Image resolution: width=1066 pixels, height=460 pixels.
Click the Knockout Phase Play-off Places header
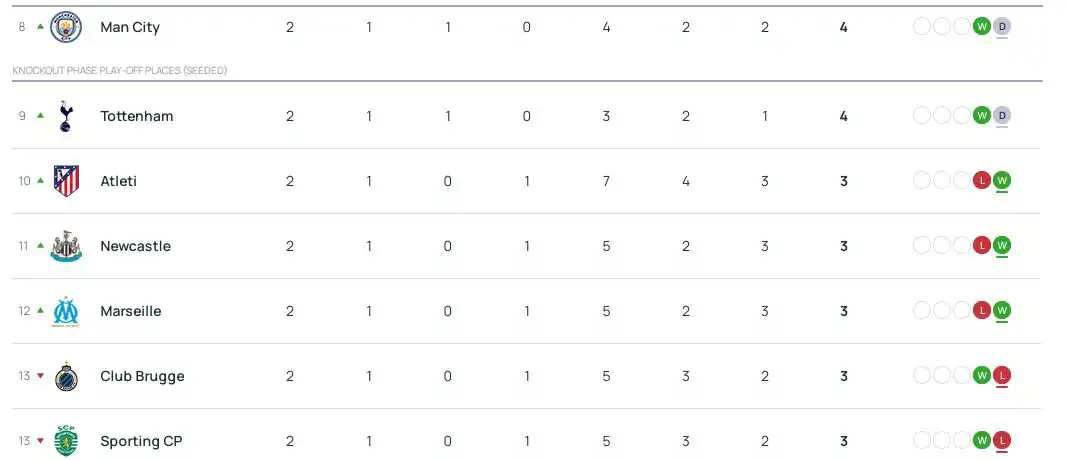tap(120, 71)
